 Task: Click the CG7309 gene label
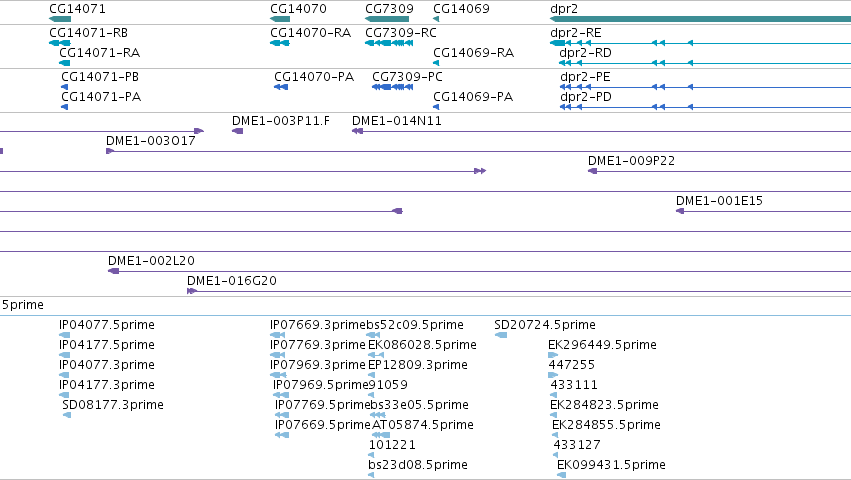click(389, 9)
